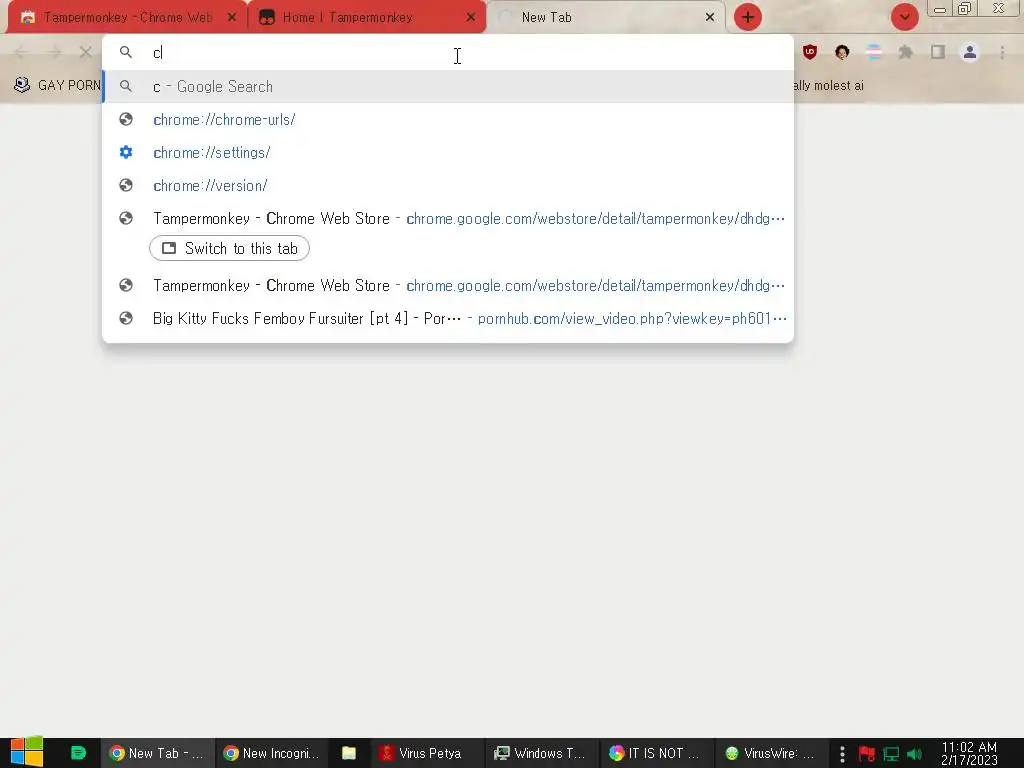Switch to 'IT IS NOT' taskbar window
Viewport: 1024px width, 768px height.
click(656, 753)
